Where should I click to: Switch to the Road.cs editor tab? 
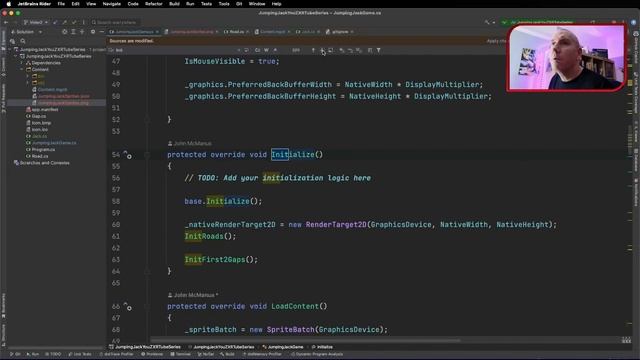pyautogui.click(x=236, y=32)
